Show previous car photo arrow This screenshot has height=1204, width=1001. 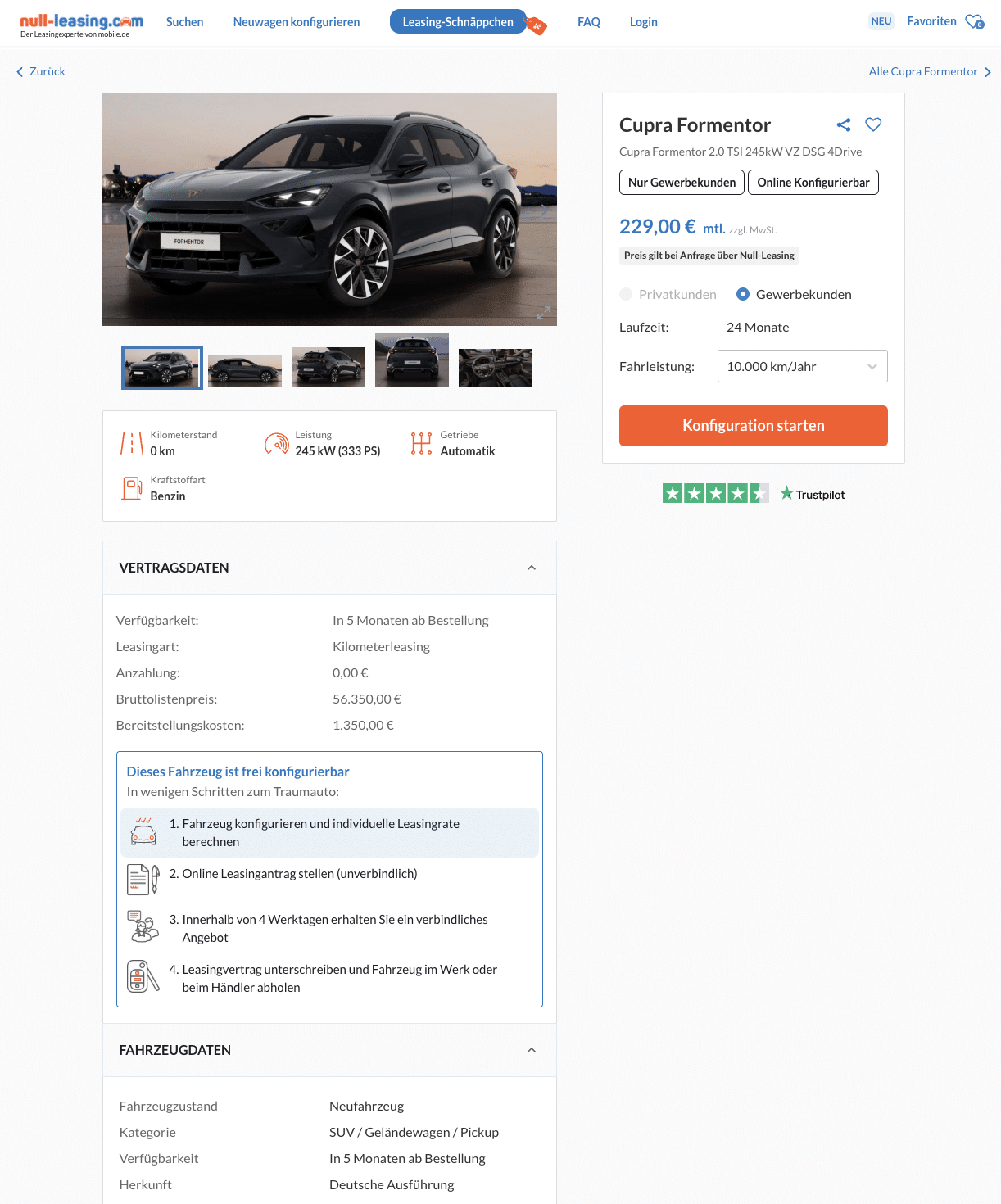[x=123, y=210]
